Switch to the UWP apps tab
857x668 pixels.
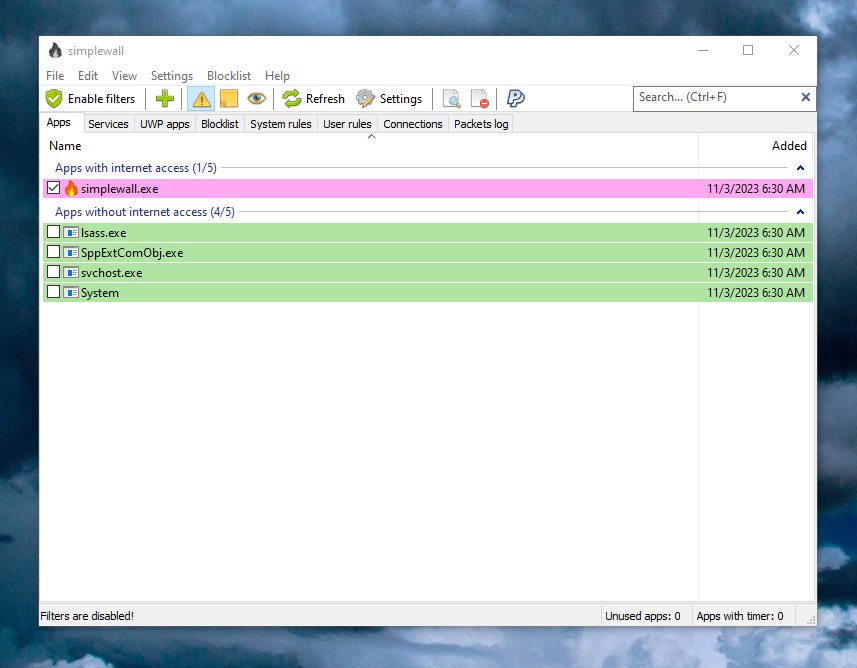click(x=165, y=124)
